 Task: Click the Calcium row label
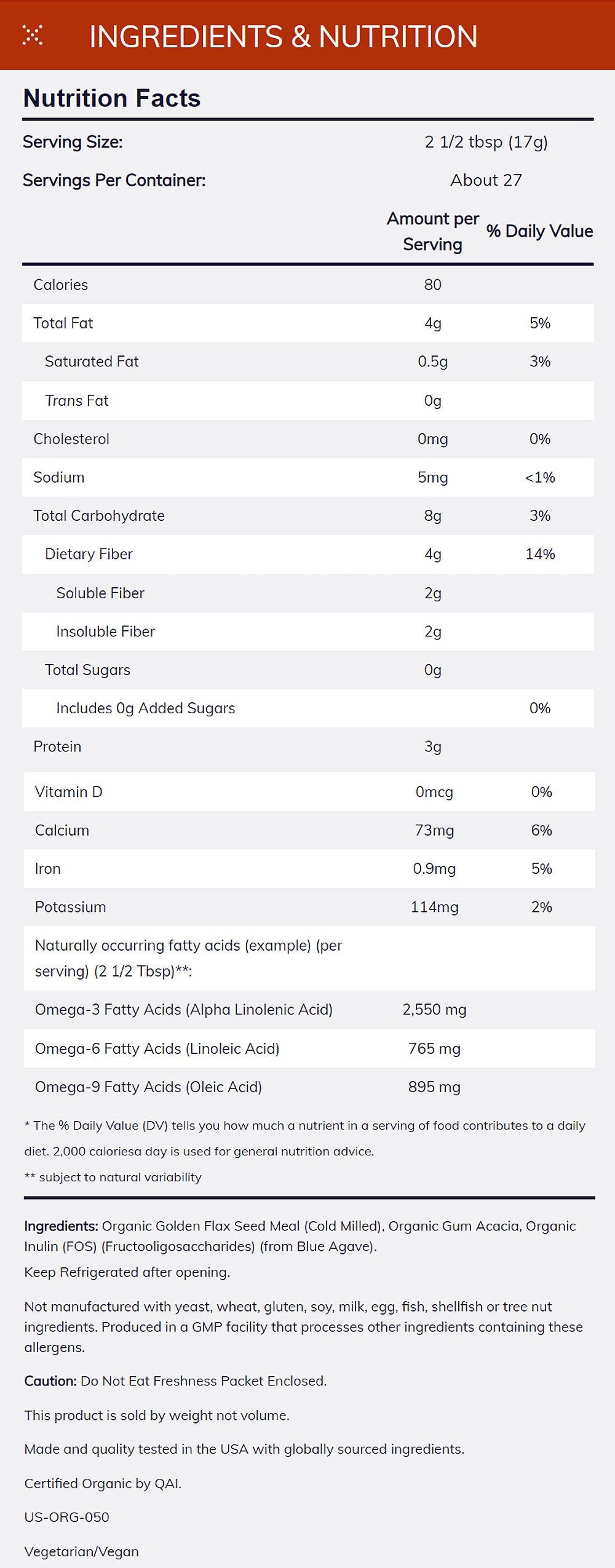[61, 831]
